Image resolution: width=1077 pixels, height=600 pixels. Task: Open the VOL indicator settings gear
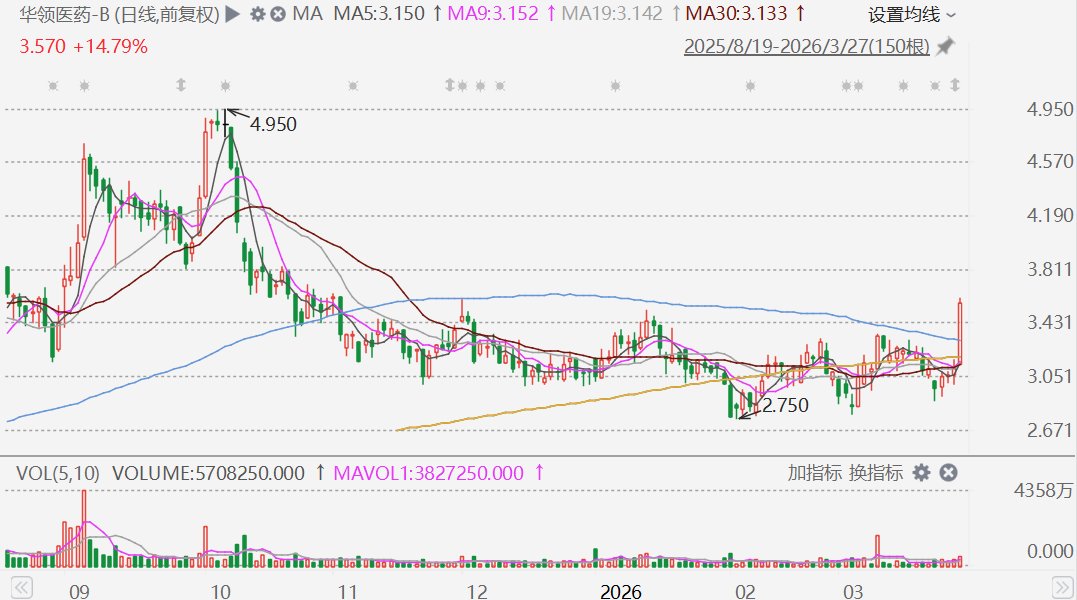(921, 473)
